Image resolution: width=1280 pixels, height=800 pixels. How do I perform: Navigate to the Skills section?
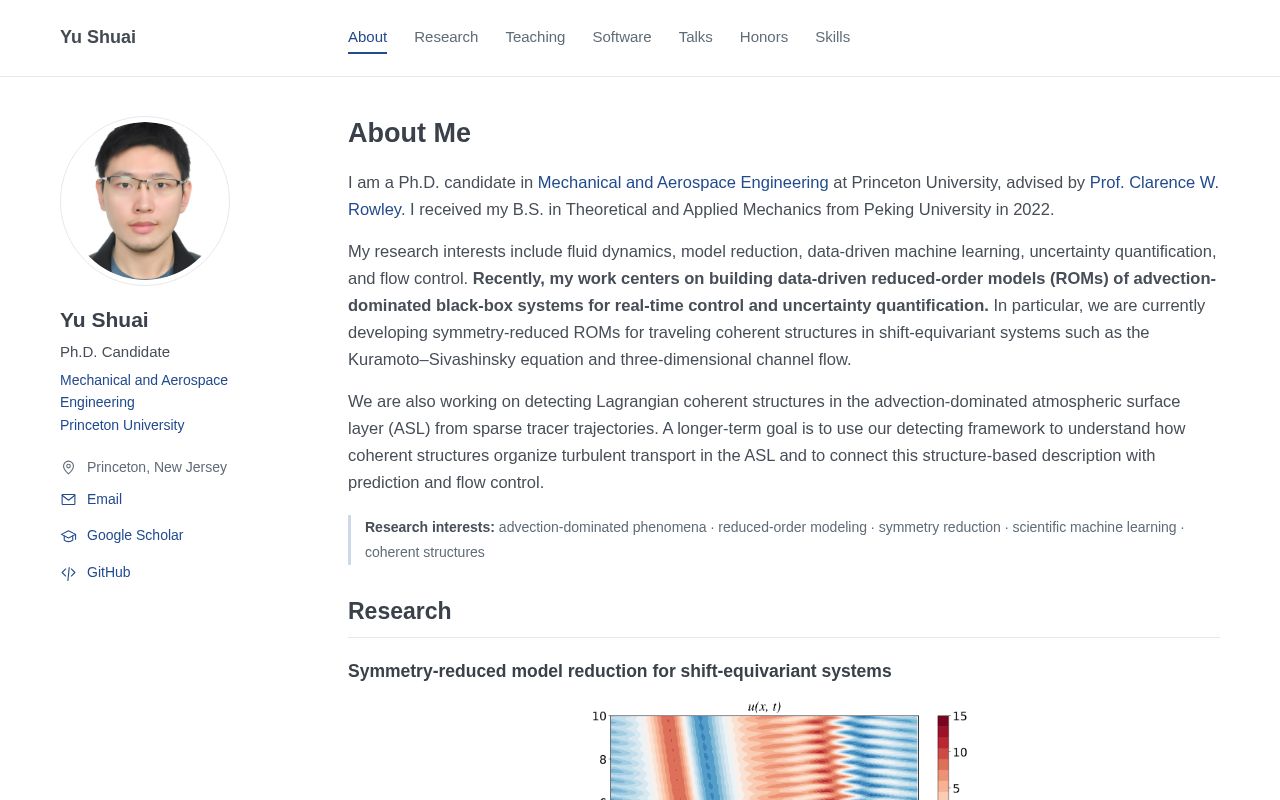click(832, 37)
